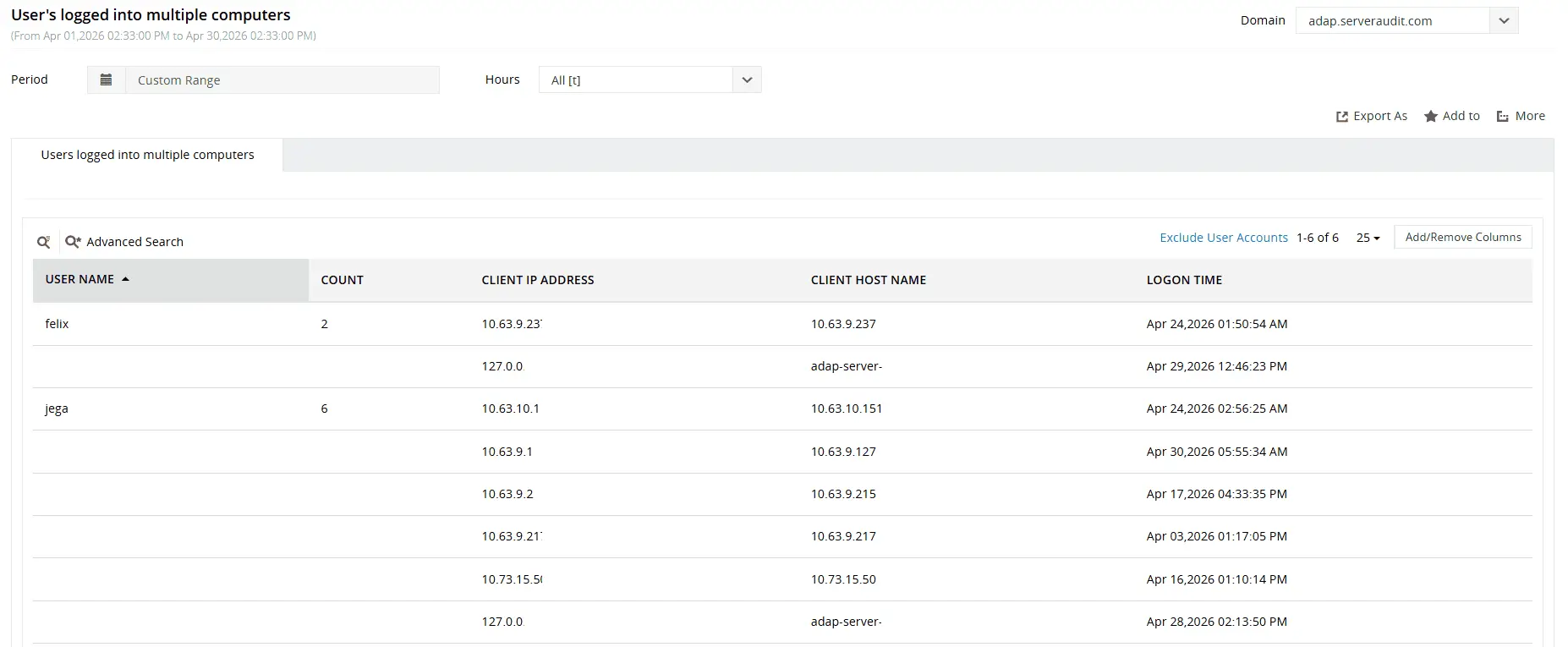Open the Domain dropdown arrow
1568x647 pixels.
(x=1504, y=20)
